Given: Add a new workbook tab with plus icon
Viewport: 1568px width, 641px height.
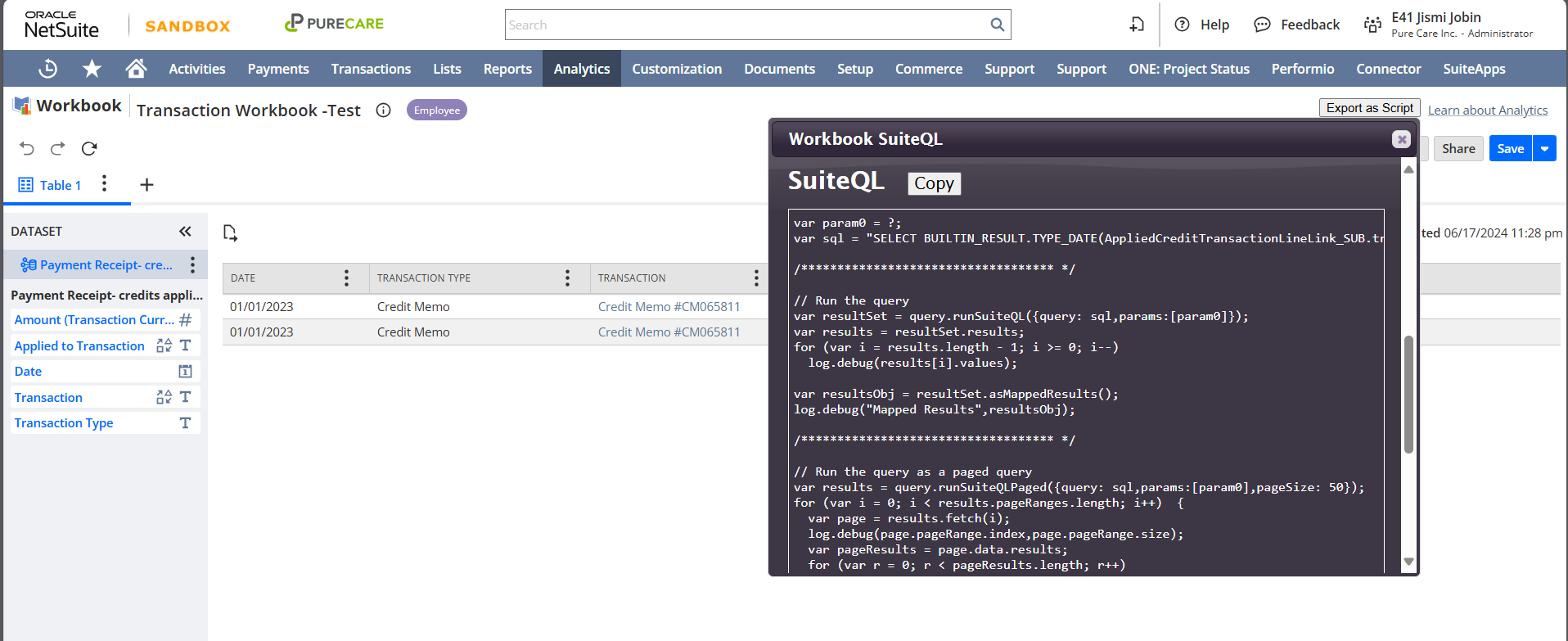Looking at the screenshot, I should (146, 185).
